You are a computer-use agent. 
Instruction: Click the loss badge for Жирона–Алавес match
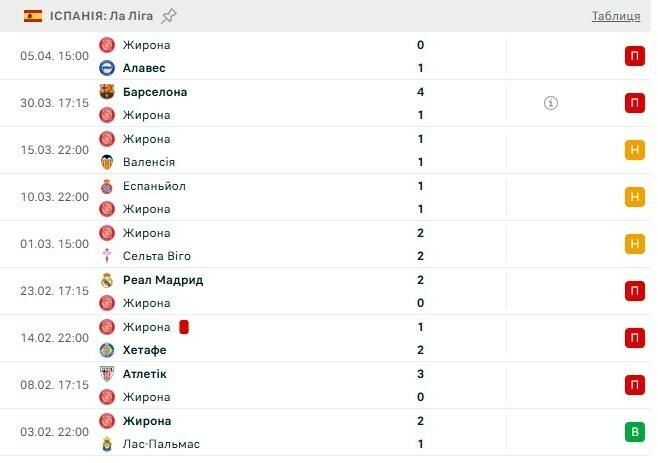(633, 56)
